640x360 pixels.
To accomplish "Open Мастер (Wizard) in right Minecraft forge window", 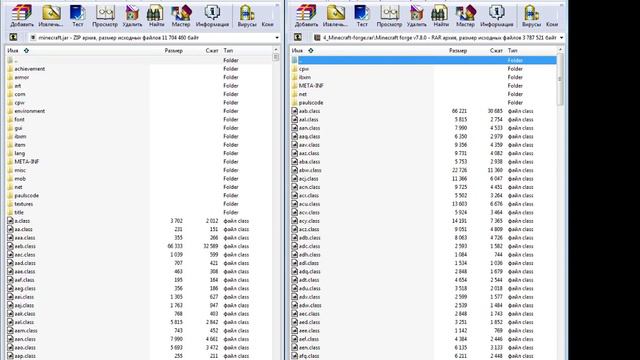I will [x=465, y=16].
